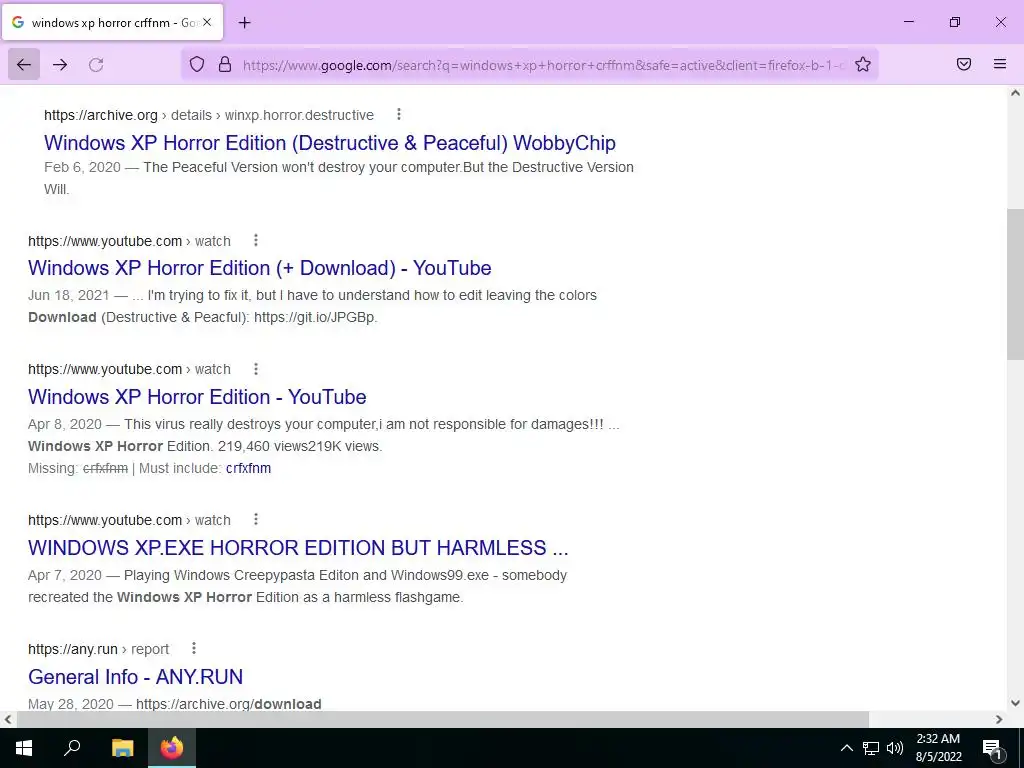
Task: Go forward with the forward arrow button
Action: 60,65
